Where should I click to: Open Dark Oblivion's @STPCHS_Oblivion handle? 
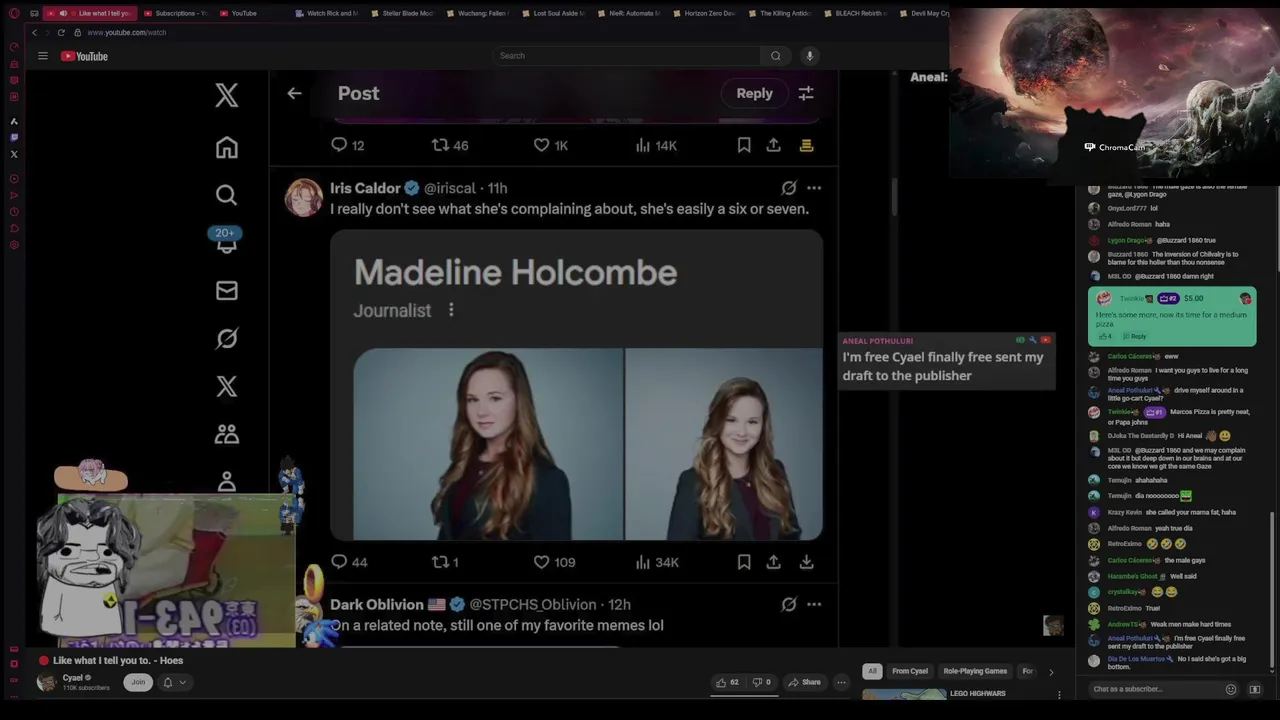click(x=533, y=604)
